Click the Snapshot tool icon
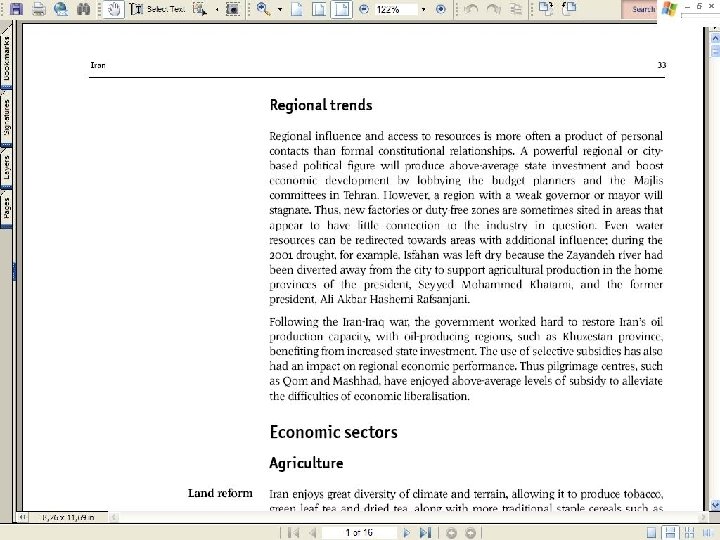Viewport: 720px width, 540px height. (x=233, y=9)
